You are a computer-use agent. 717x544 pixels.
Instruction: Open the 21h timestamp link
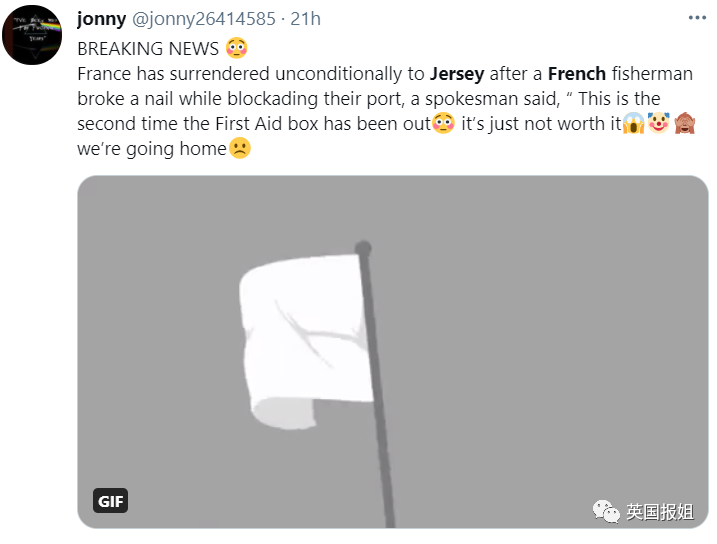coord(304,20)
